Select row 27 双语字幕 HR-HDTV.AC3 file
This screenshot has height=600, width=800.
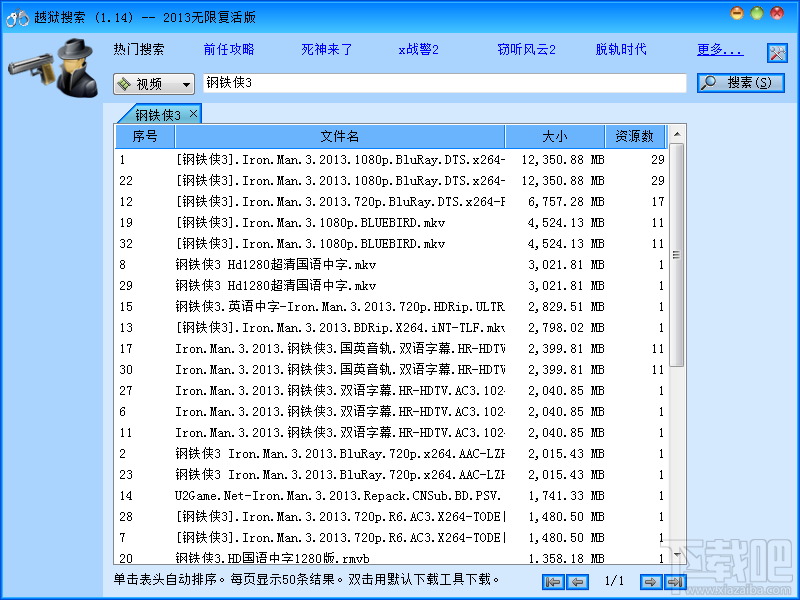392,390
